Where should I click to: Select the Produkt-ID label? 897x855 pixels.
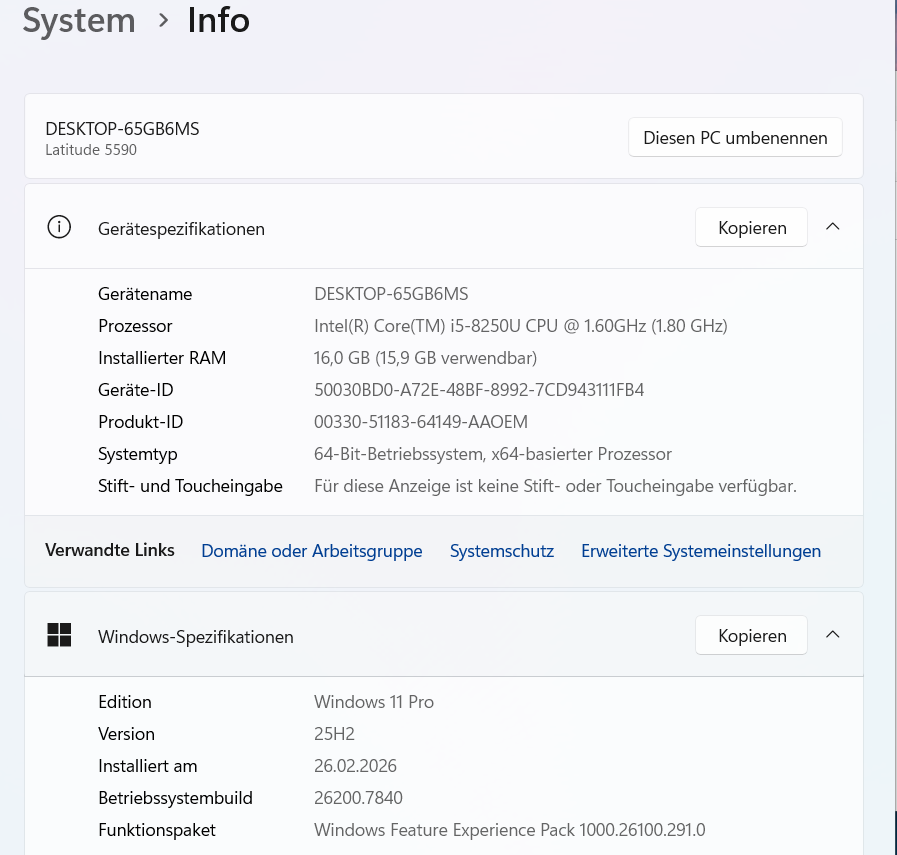click(x=141, y=422)
